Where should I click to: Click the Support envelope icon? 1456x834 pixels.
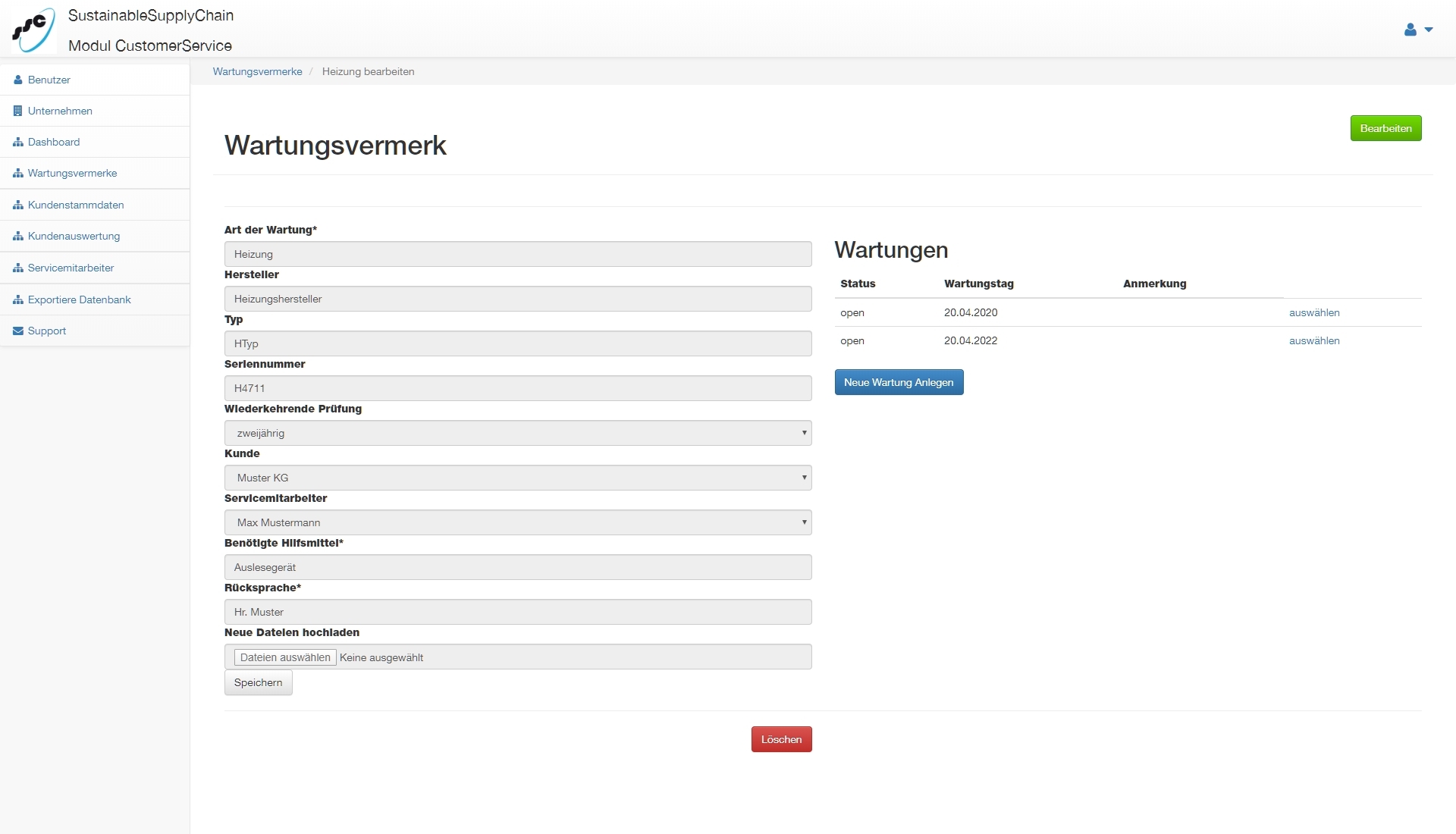18,331
